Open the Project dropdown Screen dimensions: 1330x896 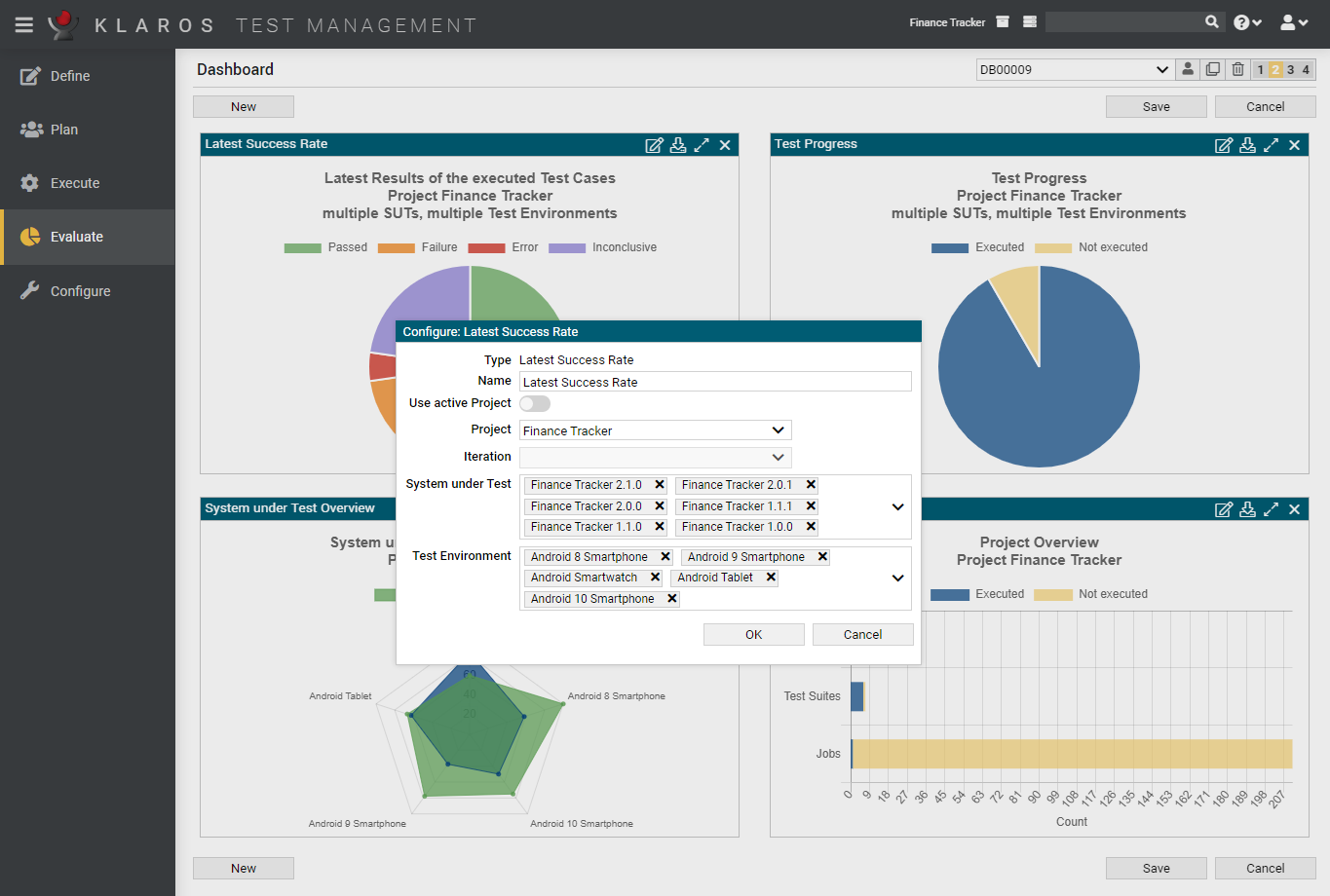[655, 430]
